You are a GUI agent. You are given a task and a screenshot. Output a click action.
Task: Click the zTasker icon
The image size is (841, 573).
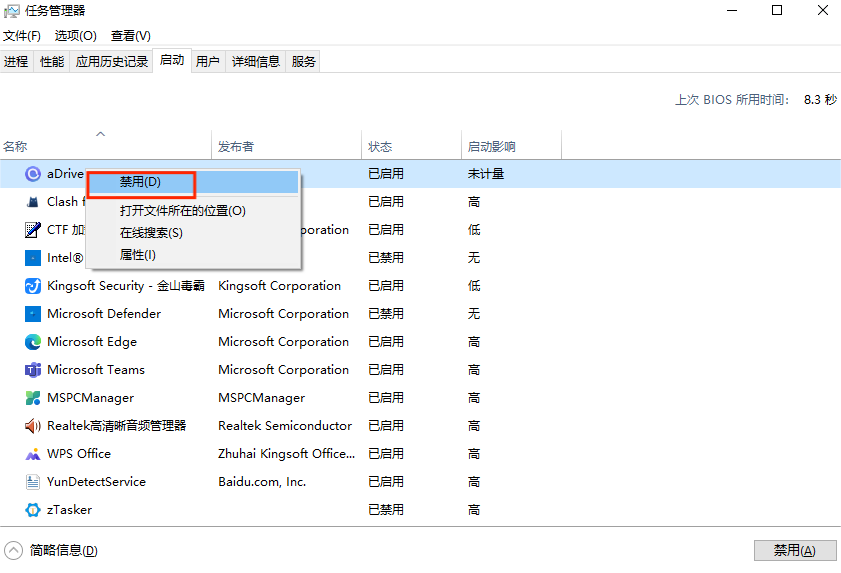(x=33, y=510)
